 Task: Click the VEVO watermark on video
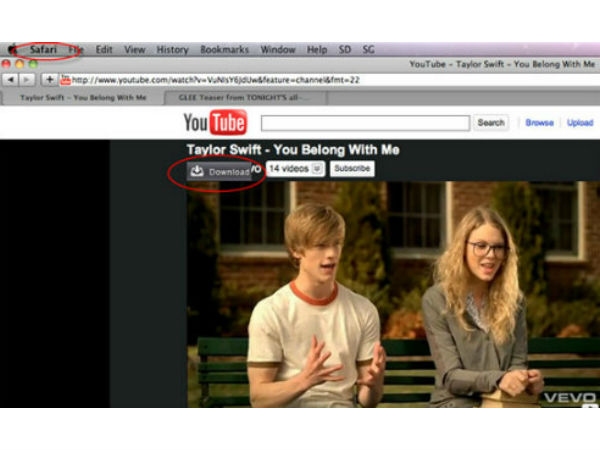coord(569,398)
